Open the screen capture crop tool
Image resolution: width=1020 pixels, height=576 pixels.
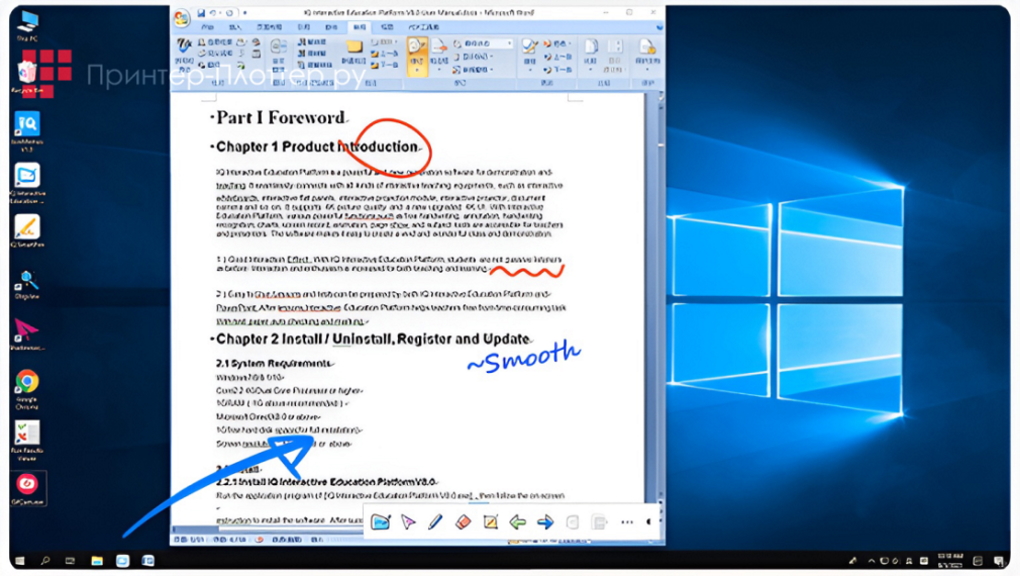(490, 522)
